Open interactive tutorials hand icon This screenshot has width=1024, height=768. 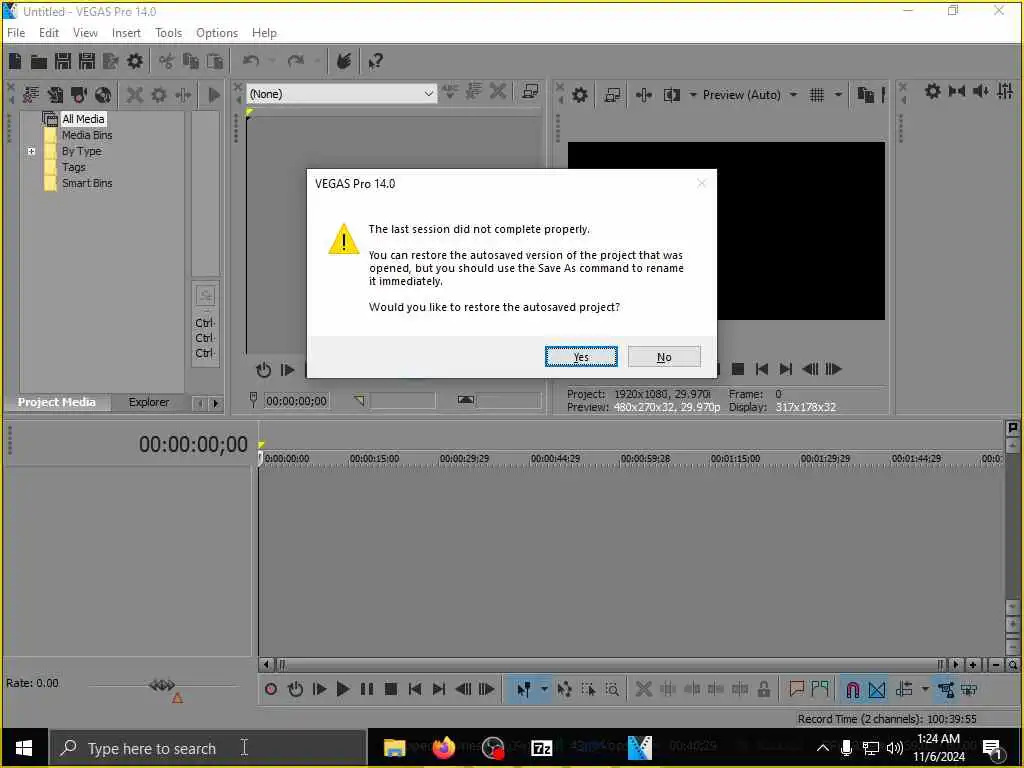pyautogui.click(x=344, y=61)
